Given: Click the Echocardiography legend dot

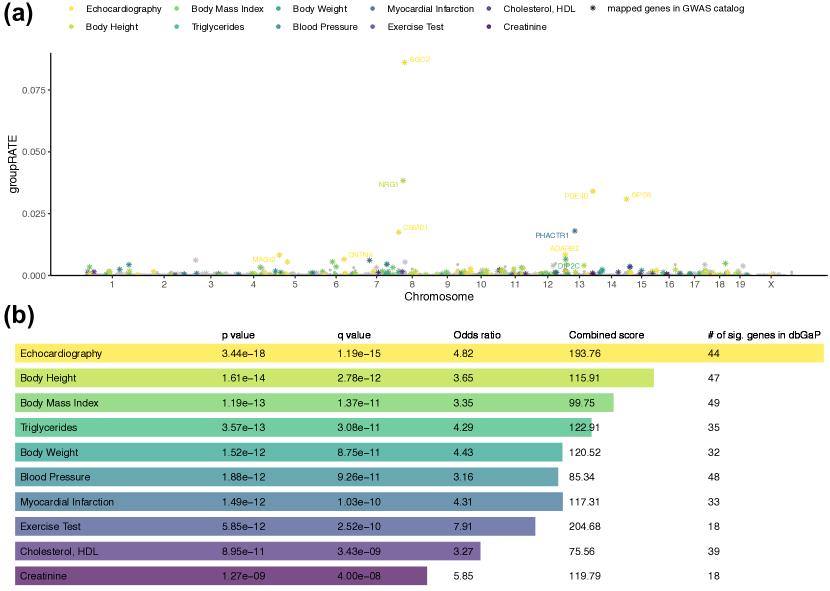Looking at the screenshot, I should click(71, 9).
